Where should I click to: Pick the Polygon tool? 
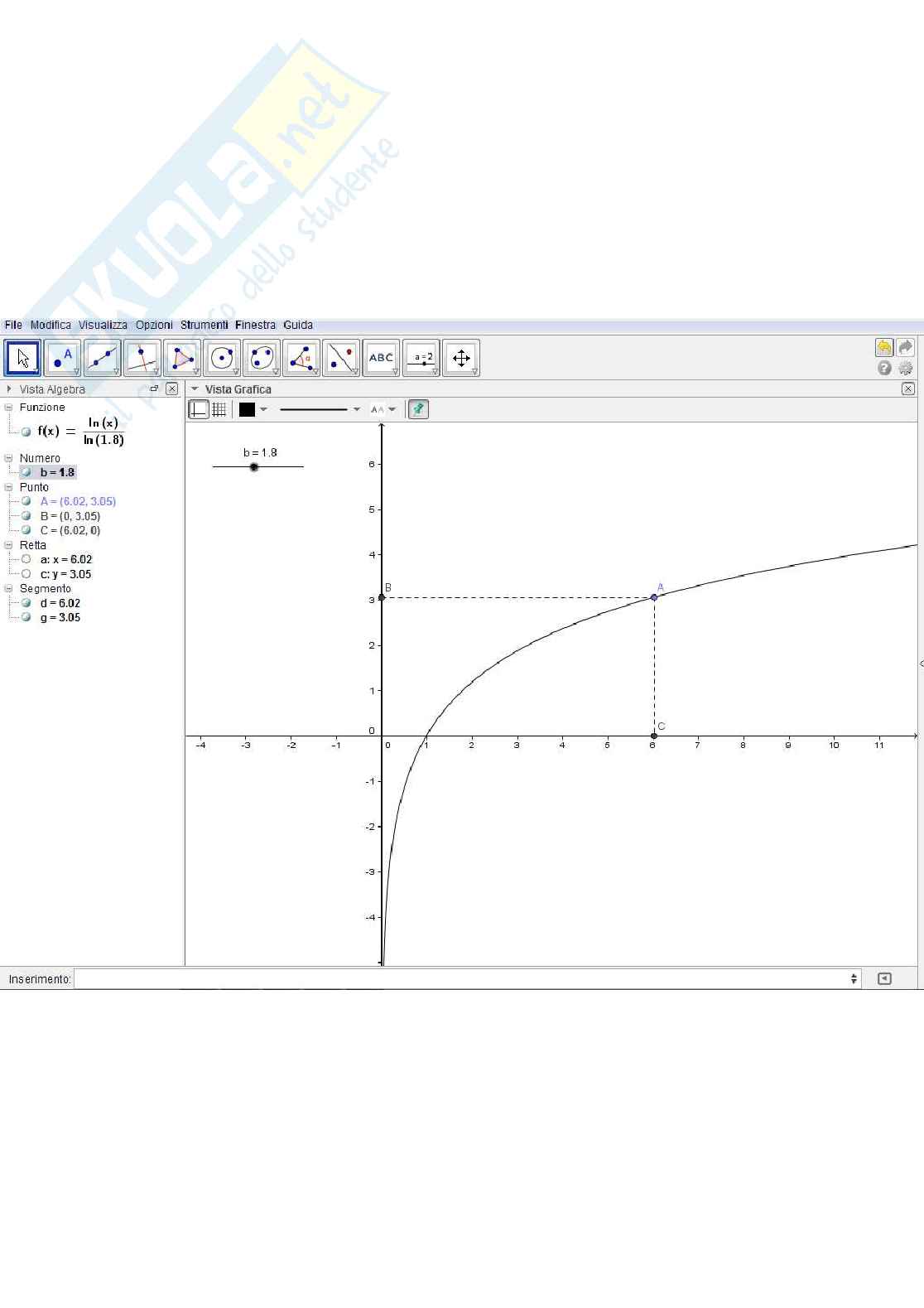182,359
